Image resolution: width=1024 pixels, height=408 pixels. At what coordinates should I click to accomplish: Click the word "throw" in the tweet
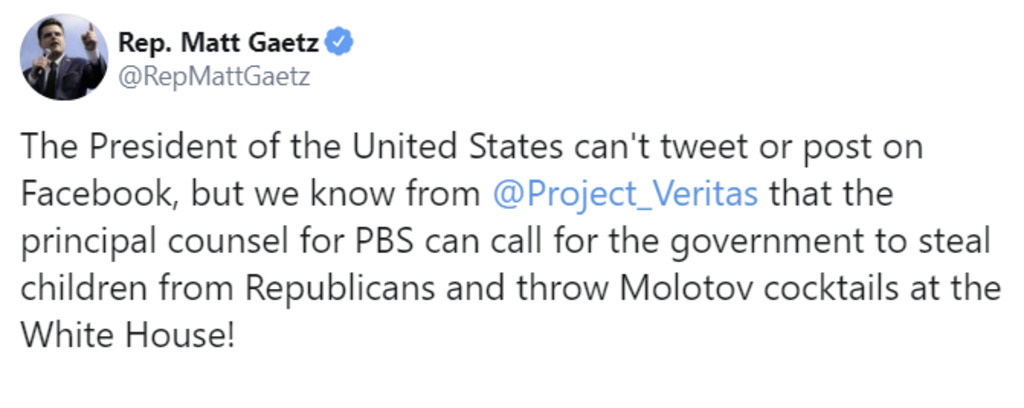(x=552, y=287)
